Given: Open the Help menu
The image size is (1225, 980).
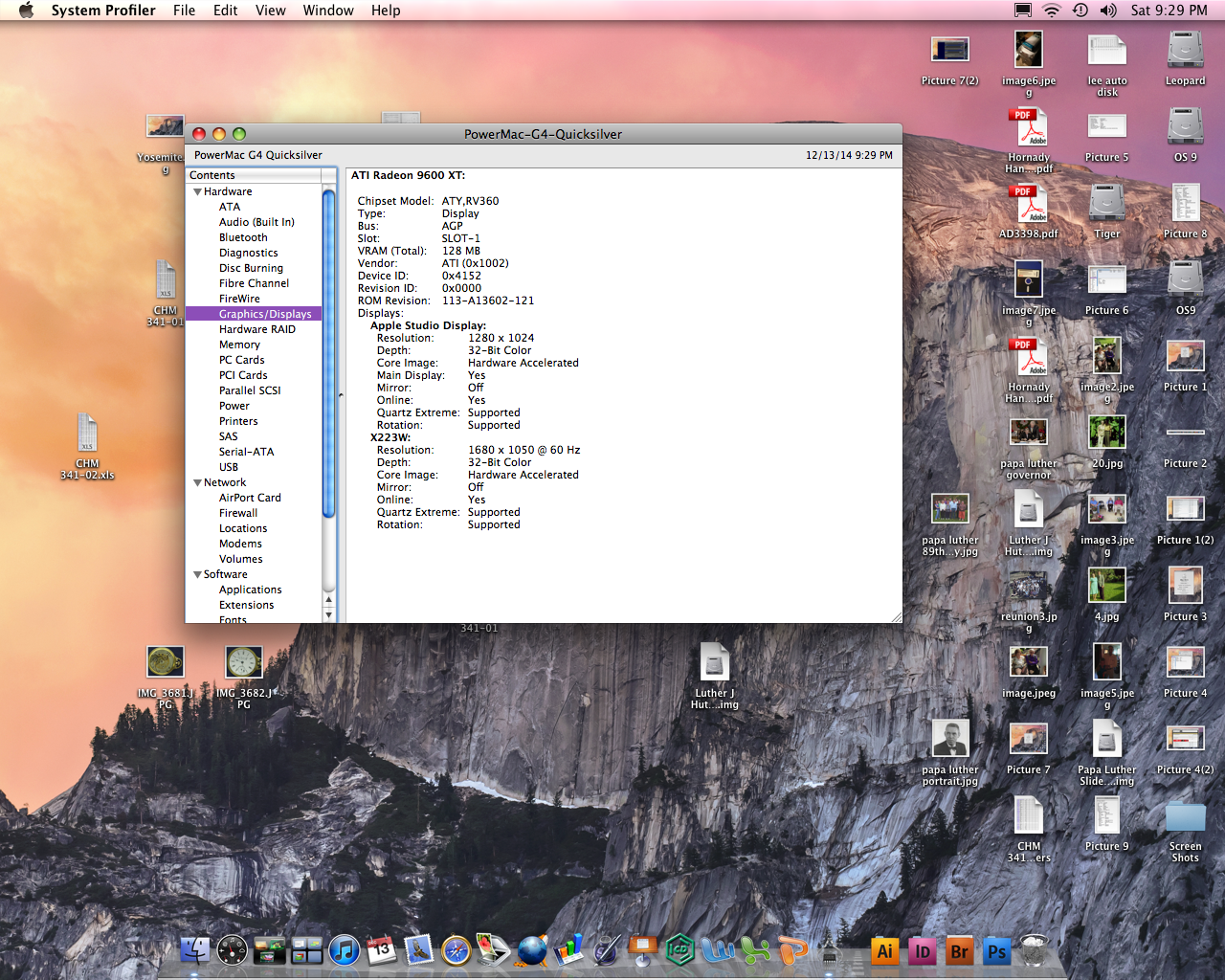Looking at the screenshot, I should pyautogui.click(x=386, y=11).
